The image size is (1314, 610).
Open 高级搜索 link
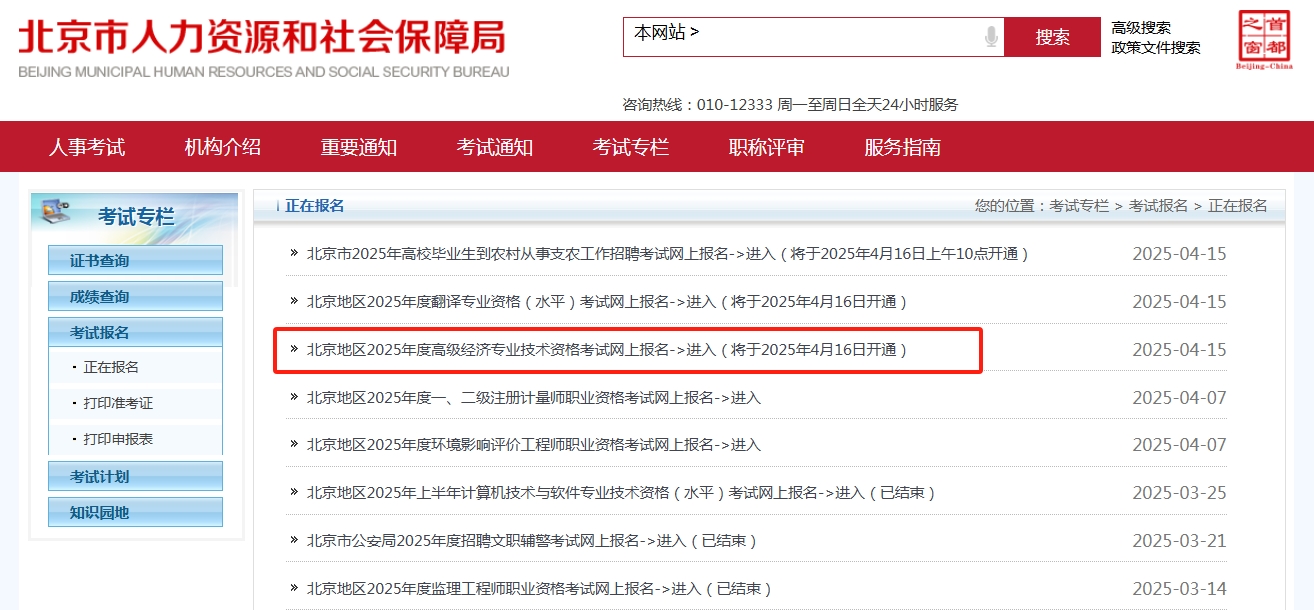tap(1141, 28)
